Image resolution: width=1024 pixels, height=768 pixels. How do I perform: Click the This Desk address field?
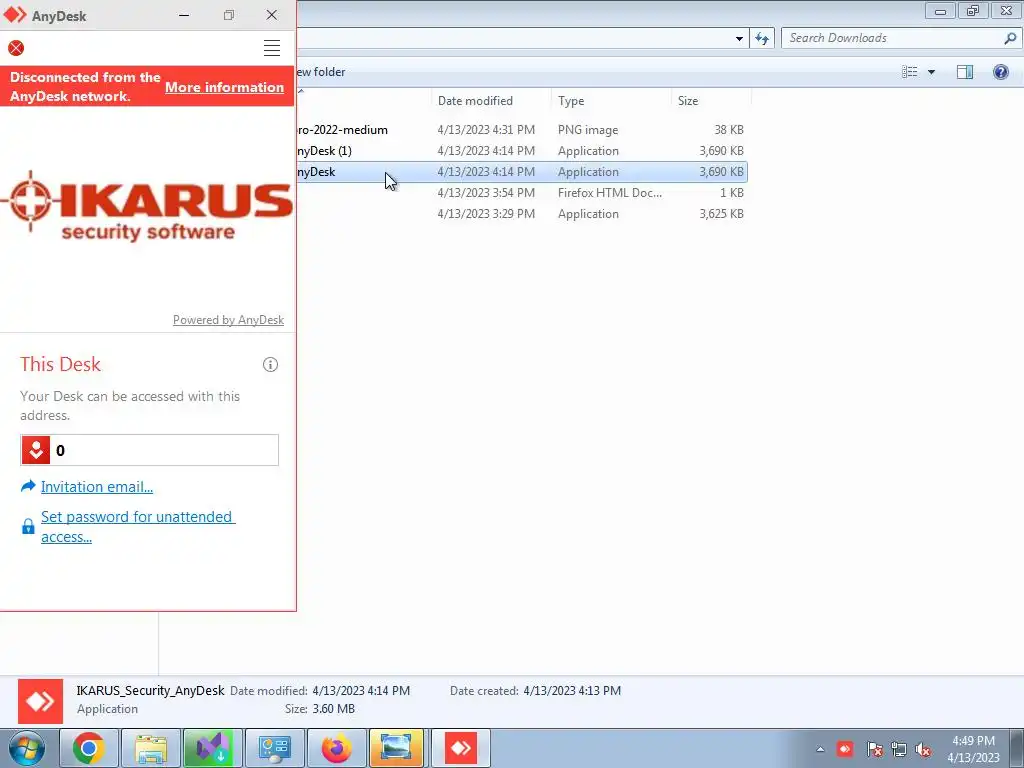pos(150,450)
